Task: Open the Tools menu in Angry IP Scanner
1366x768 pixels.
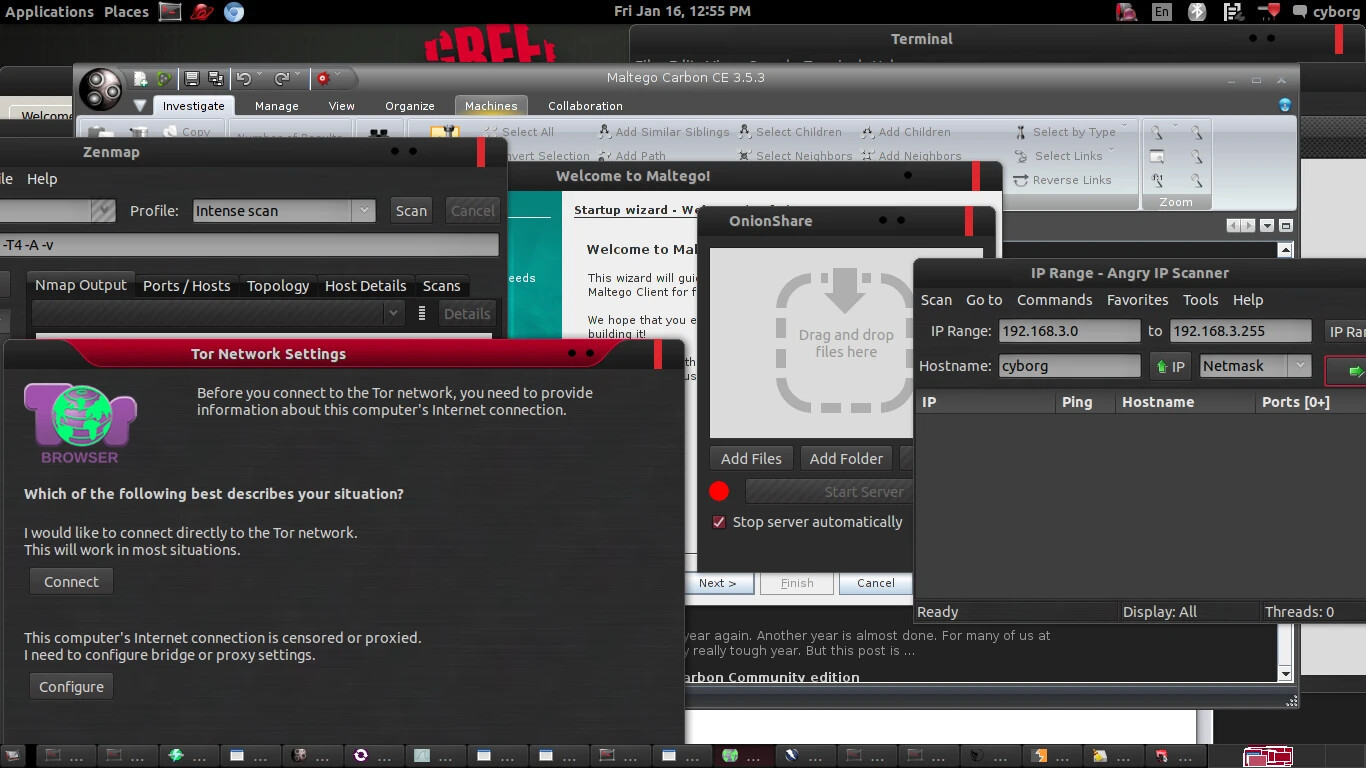Action: (1200, 300)
